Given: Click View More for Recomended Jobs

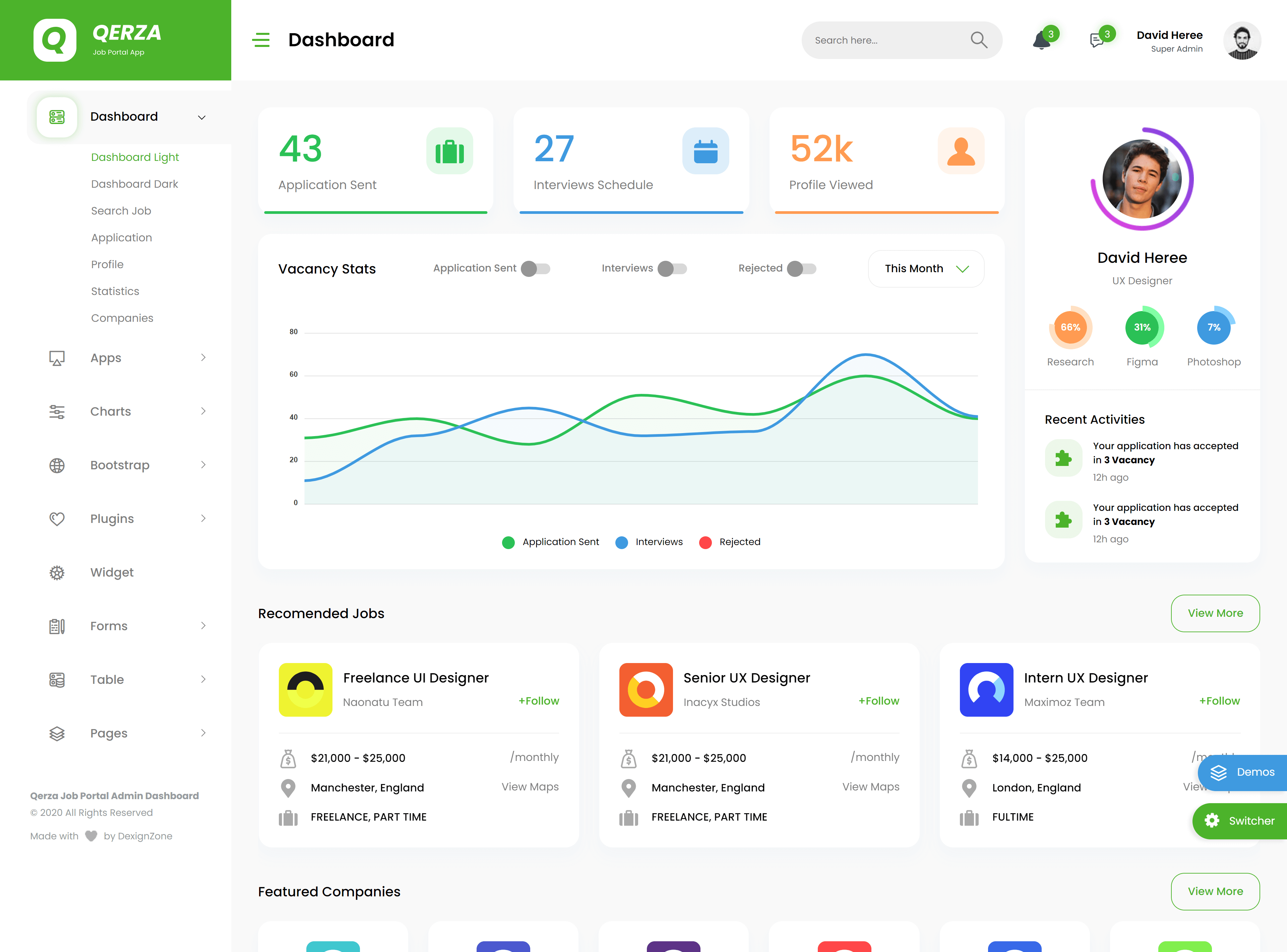Looking at the screenshot, I should (1214, 613).
